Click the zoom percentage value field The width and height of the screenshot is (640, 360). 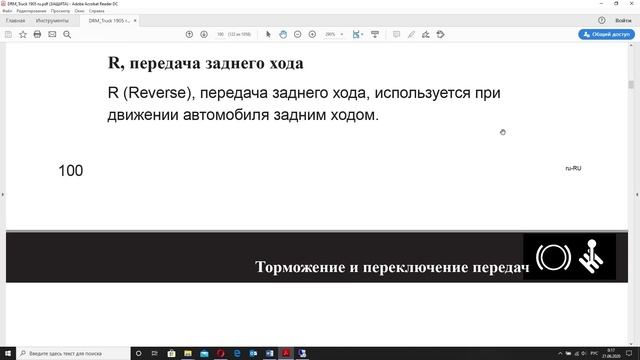click(x=330, y=34)
